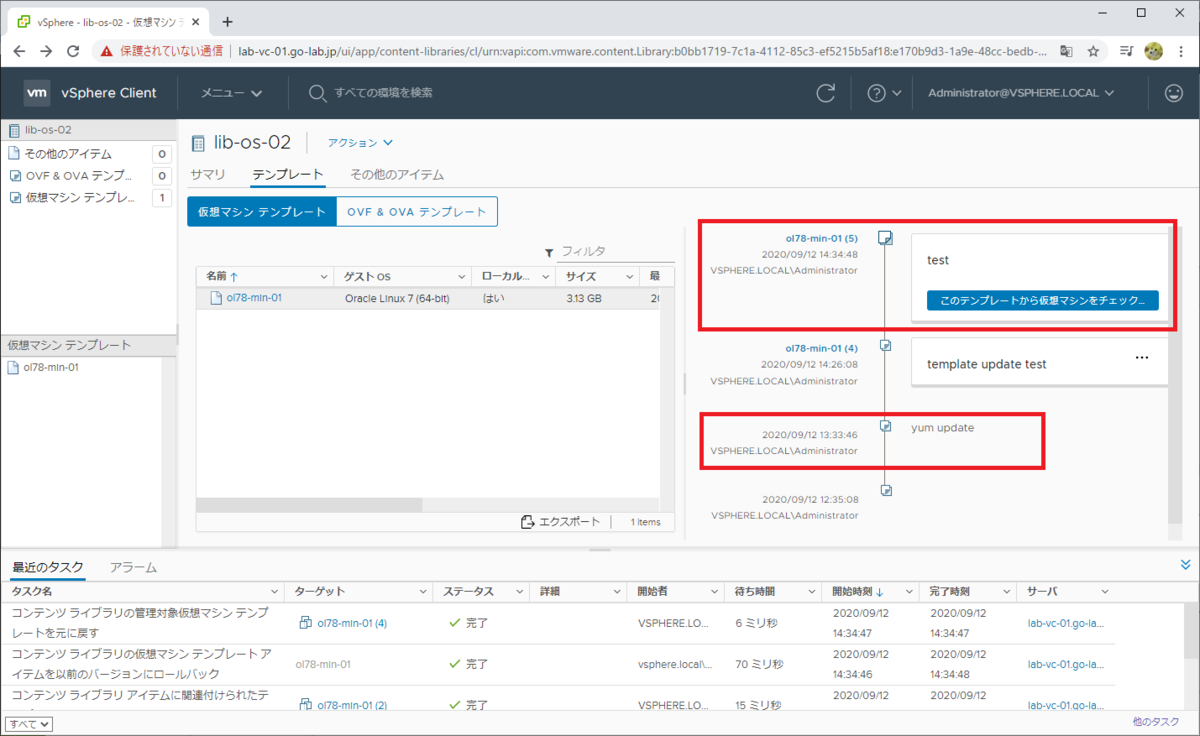Click the ol78-min-01 (2) task target link
The image size is (1200, 736).
pyautogui.click(x=352, y=705)
